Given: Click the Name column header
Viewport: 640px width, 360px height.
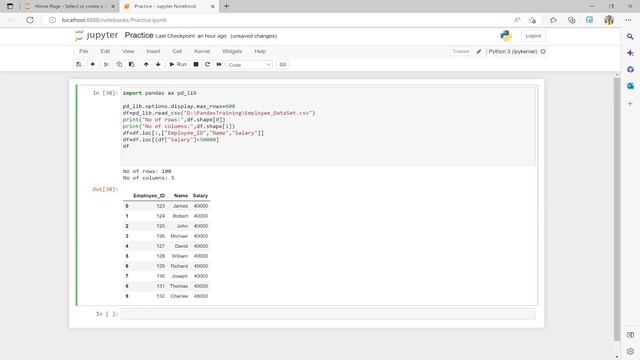Looking at the screenshot, I should pyautogui.click(x=181, y=196).
